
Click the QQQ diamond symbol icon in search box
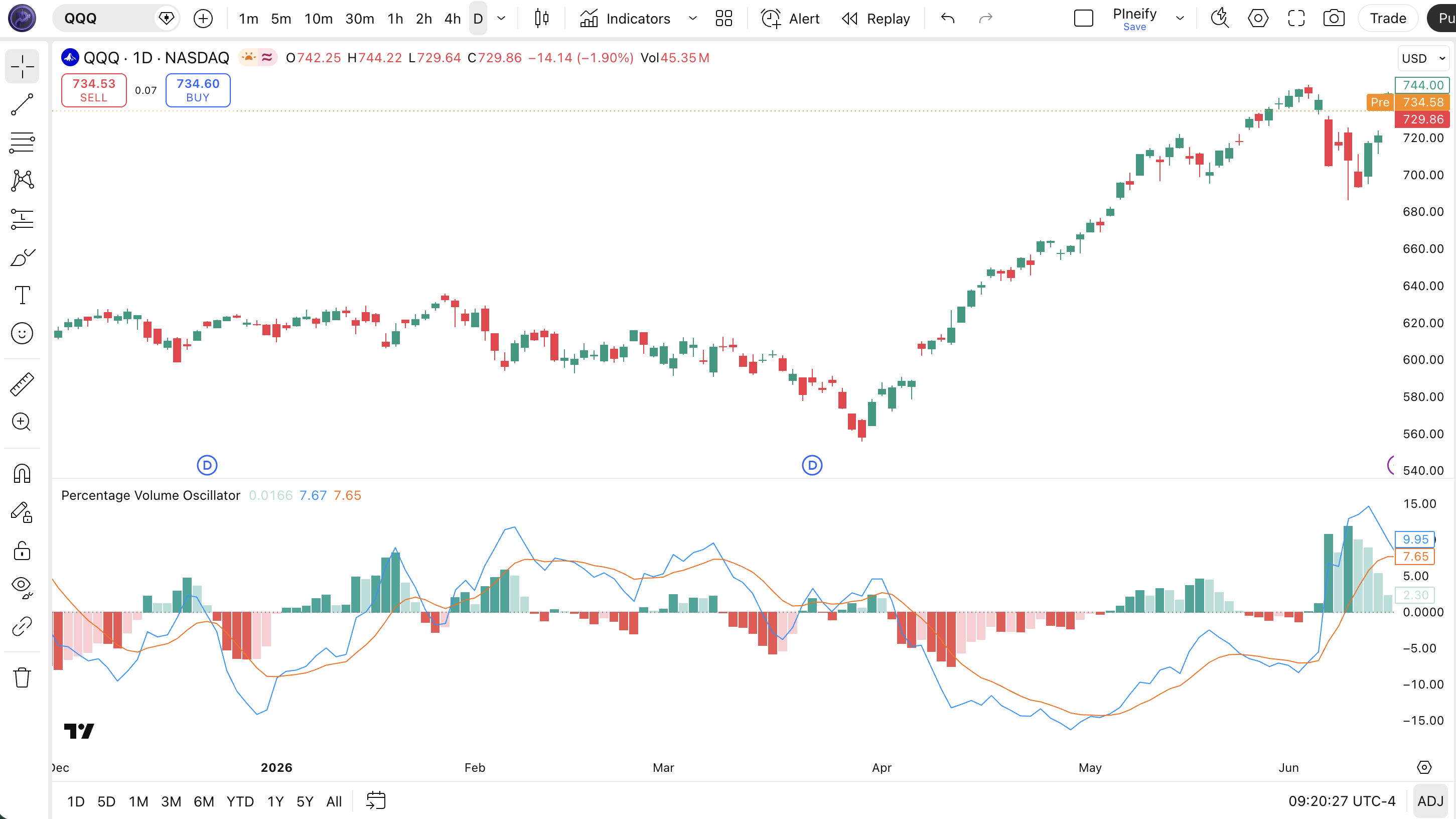click(166, 19)
